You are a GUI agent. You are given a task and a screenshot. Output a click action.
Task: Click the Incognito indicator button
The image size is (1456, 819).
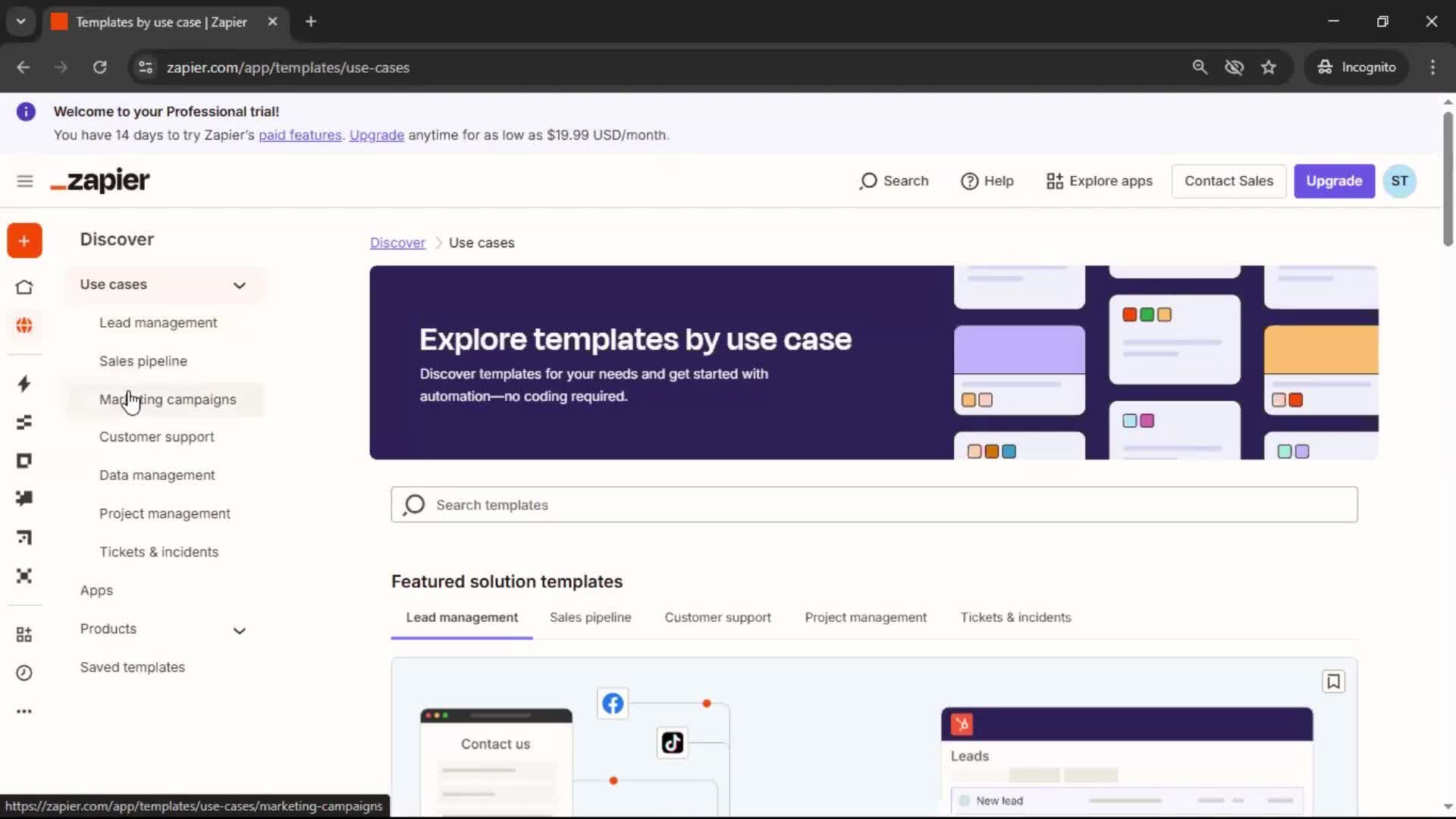click(x=1357, y=67)
